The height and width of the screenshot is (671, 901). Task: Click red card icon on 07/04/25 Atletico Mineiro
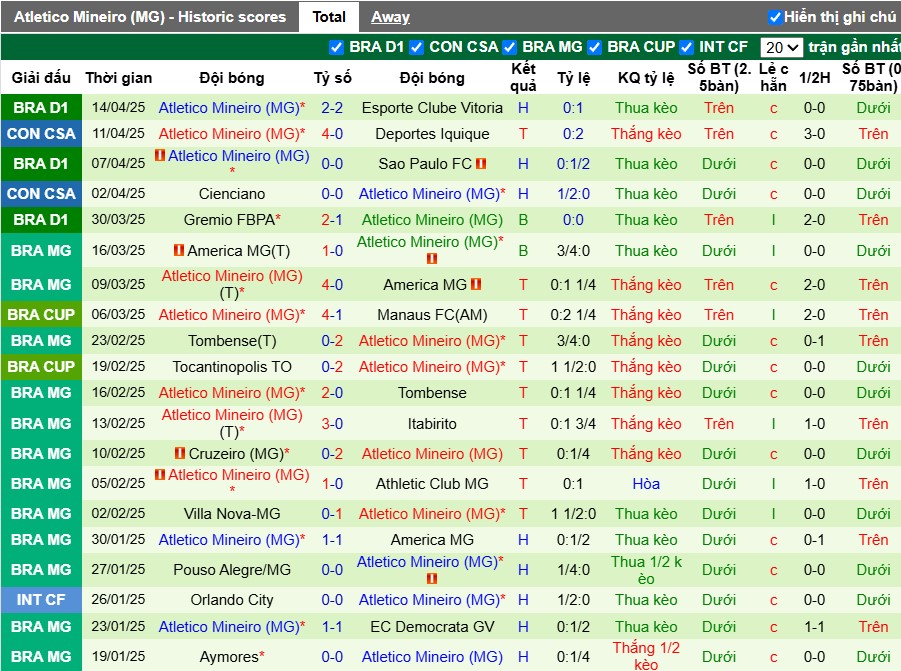[160, 155]
